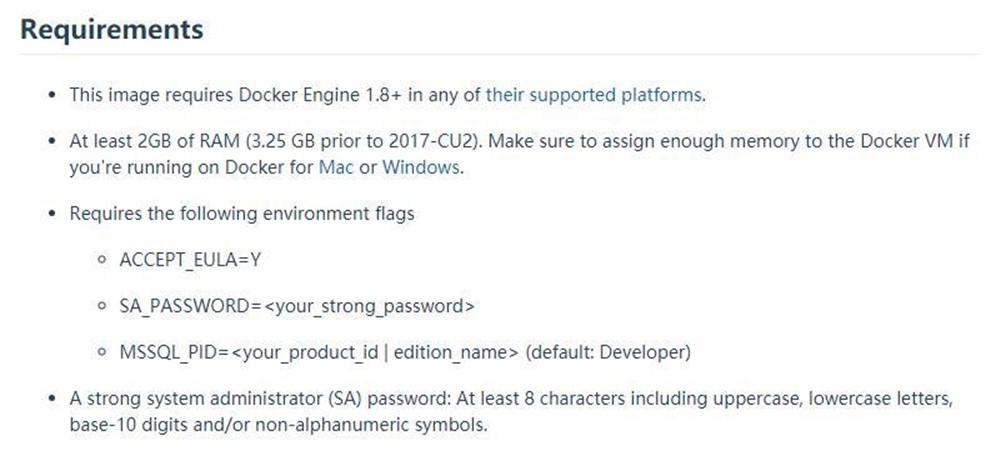
Task: Click the "Requirements" heading
Action: click(112, 30)
